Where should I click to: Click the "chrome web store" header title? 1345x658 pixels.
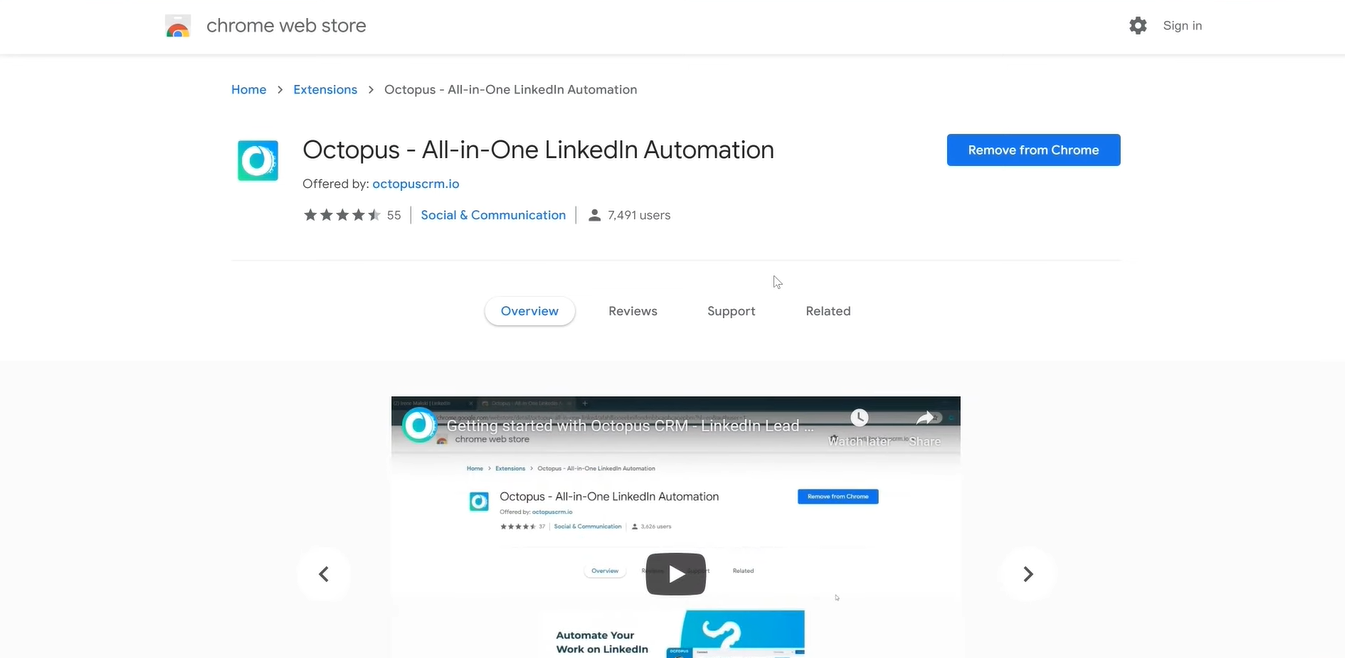click(286, 26)
